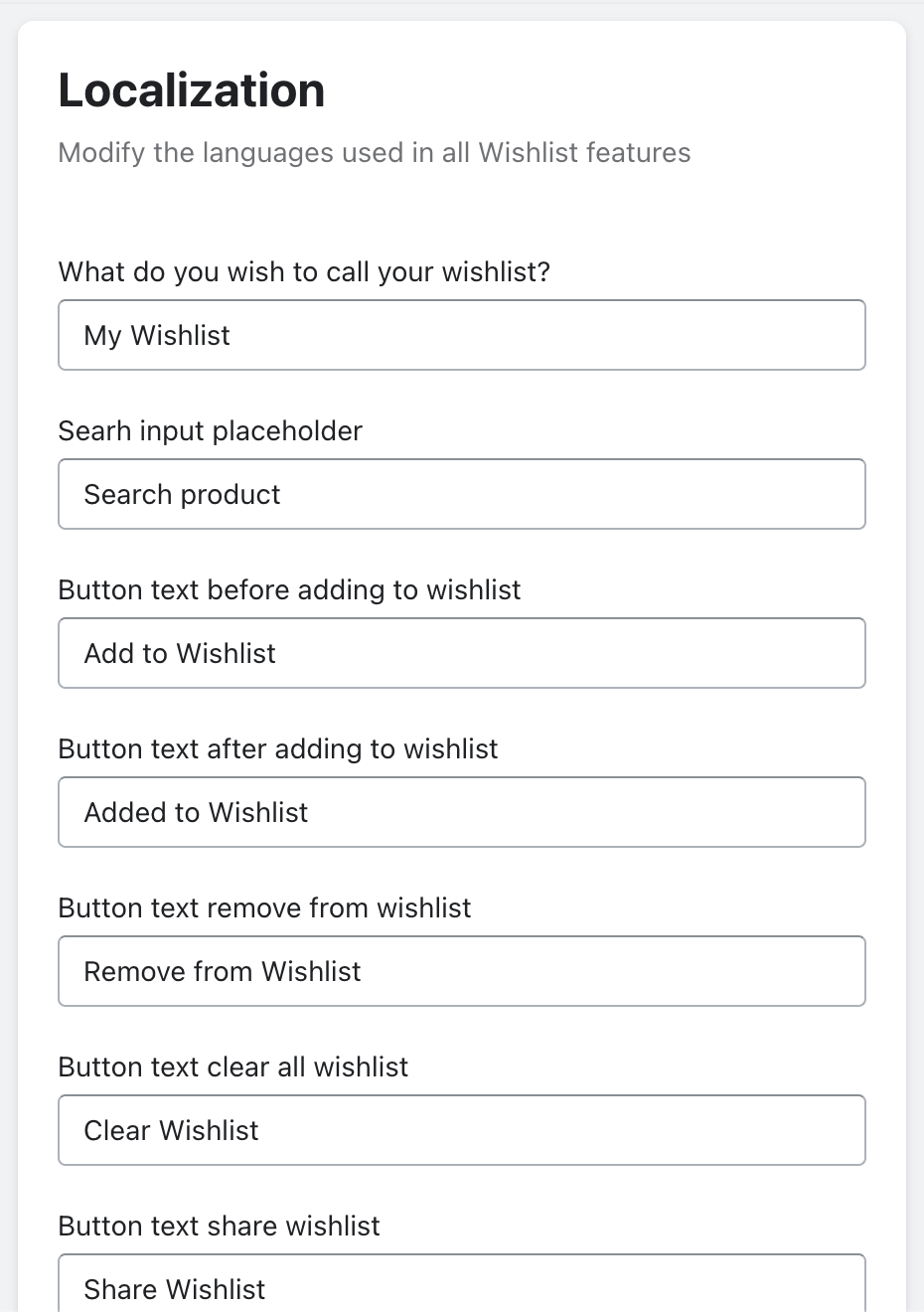The image size is (924, 1312).
Task: Place cursor right after 'Clear Wishlist' text
Action: pyautogui.click(x=261, y=1131)
